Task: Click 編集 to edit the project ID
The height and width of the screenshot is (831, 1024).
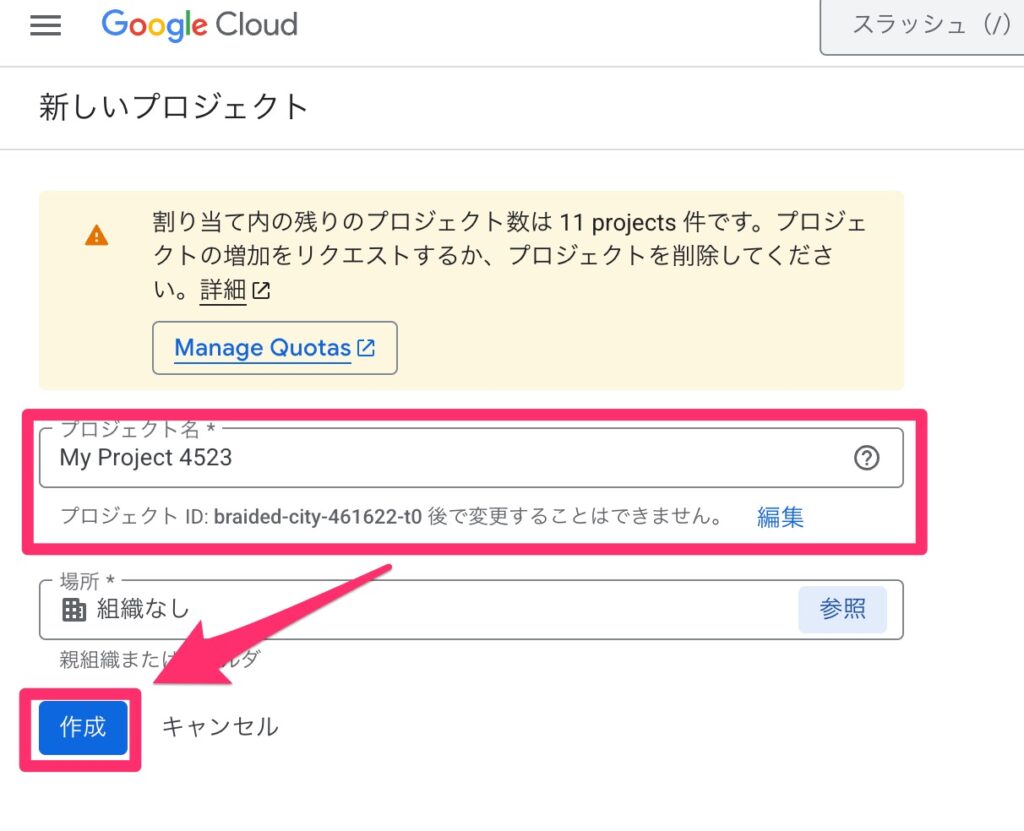Action: click(780, 517)
